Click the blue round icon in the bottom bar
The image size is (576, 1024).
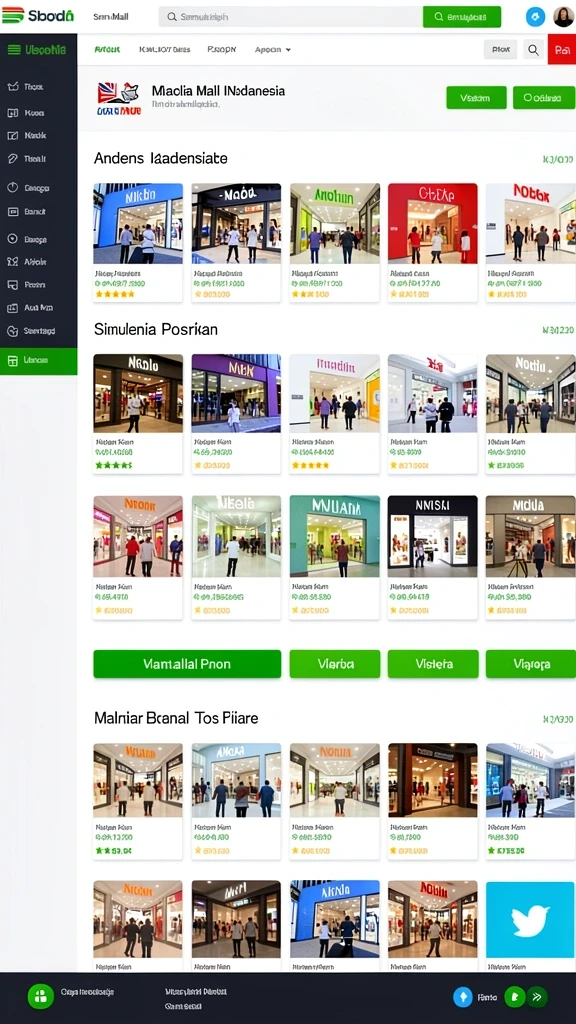(x=464, y=997)
